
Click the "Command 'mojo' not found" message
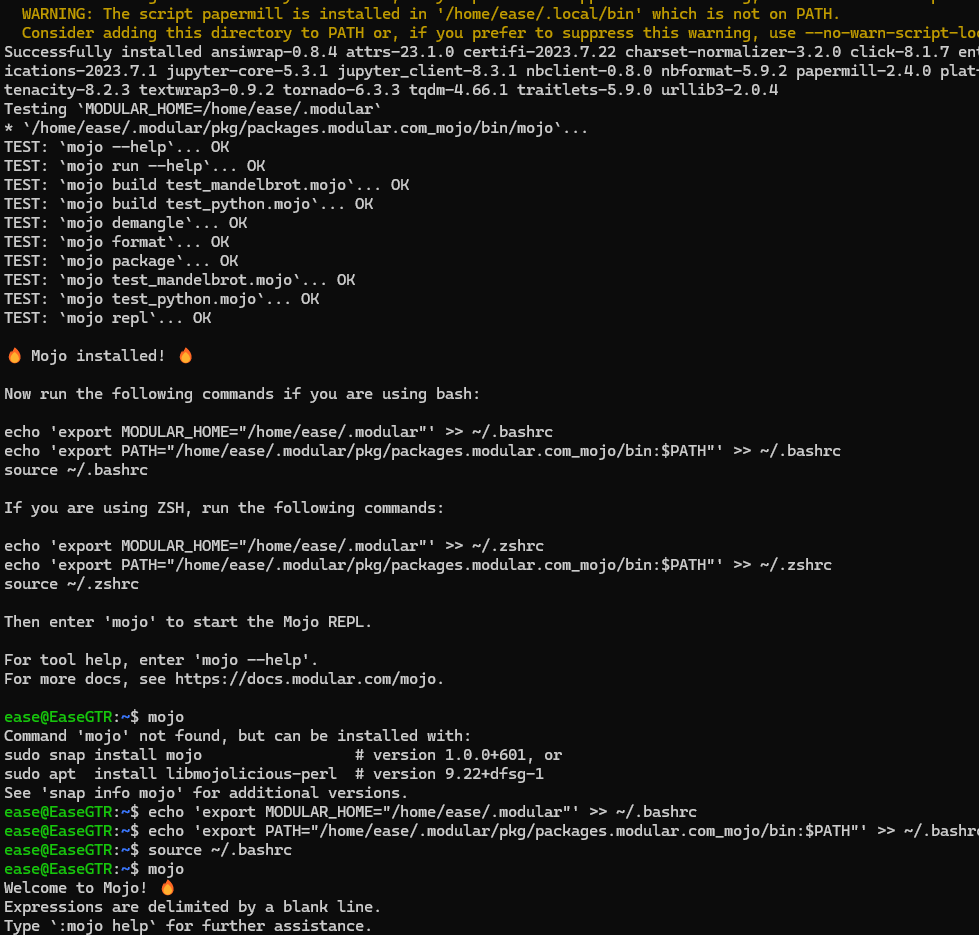click(x=237, y=736)
